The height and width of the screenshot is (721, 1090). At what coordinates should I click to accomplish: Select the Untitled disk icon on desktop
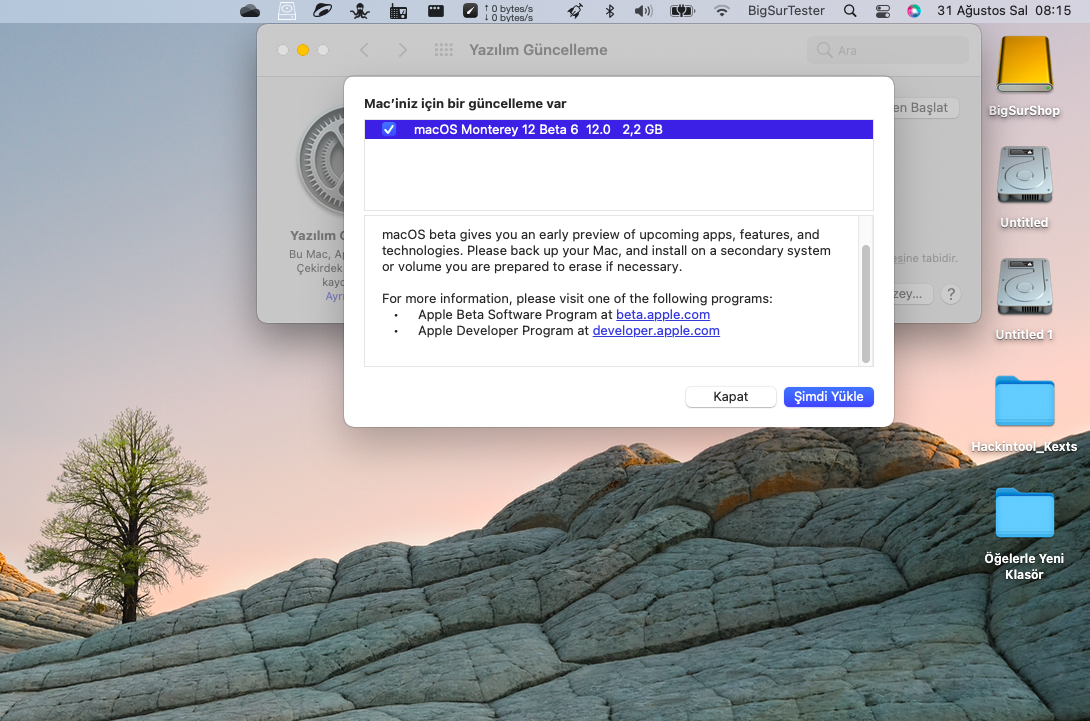[x=1024, y=177]
